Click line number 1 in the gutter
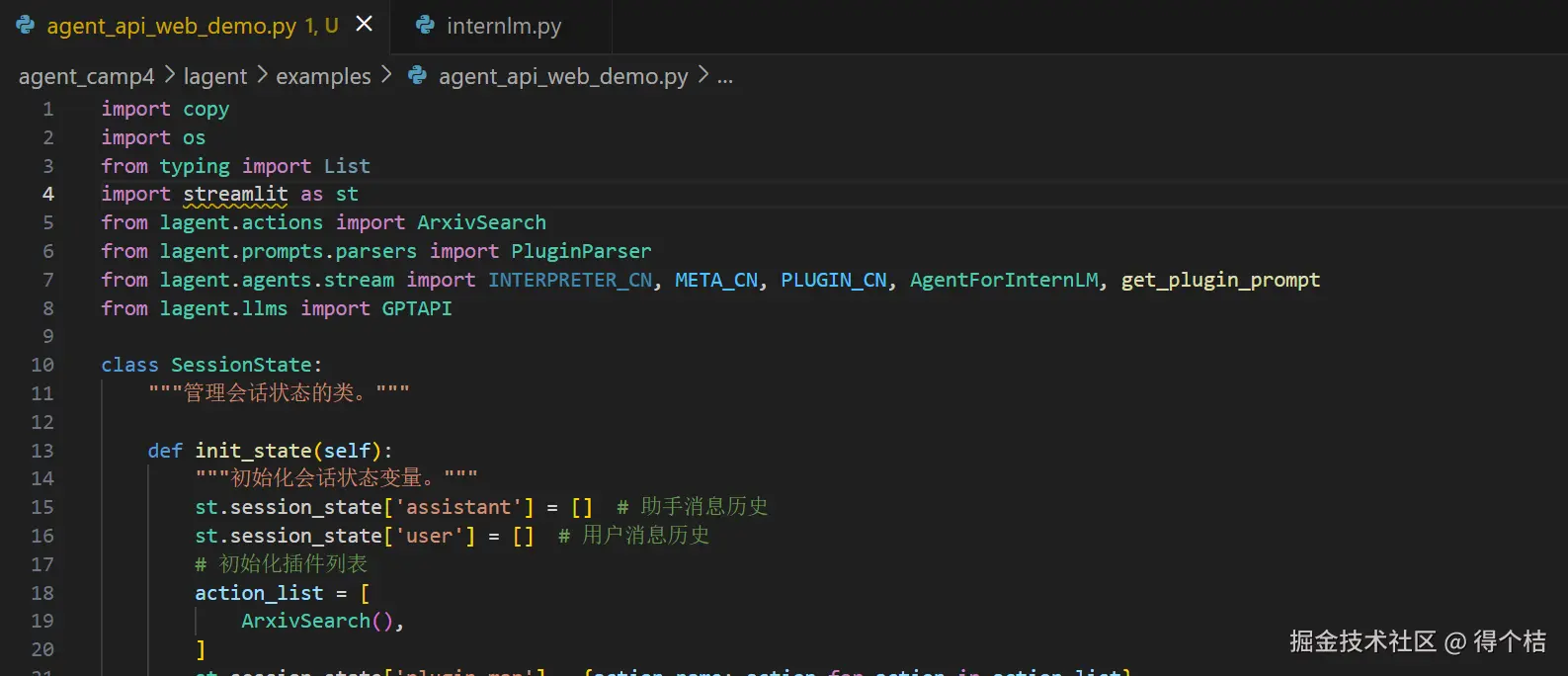Viewport: 1568px width, 676px height. click(48, 109)
